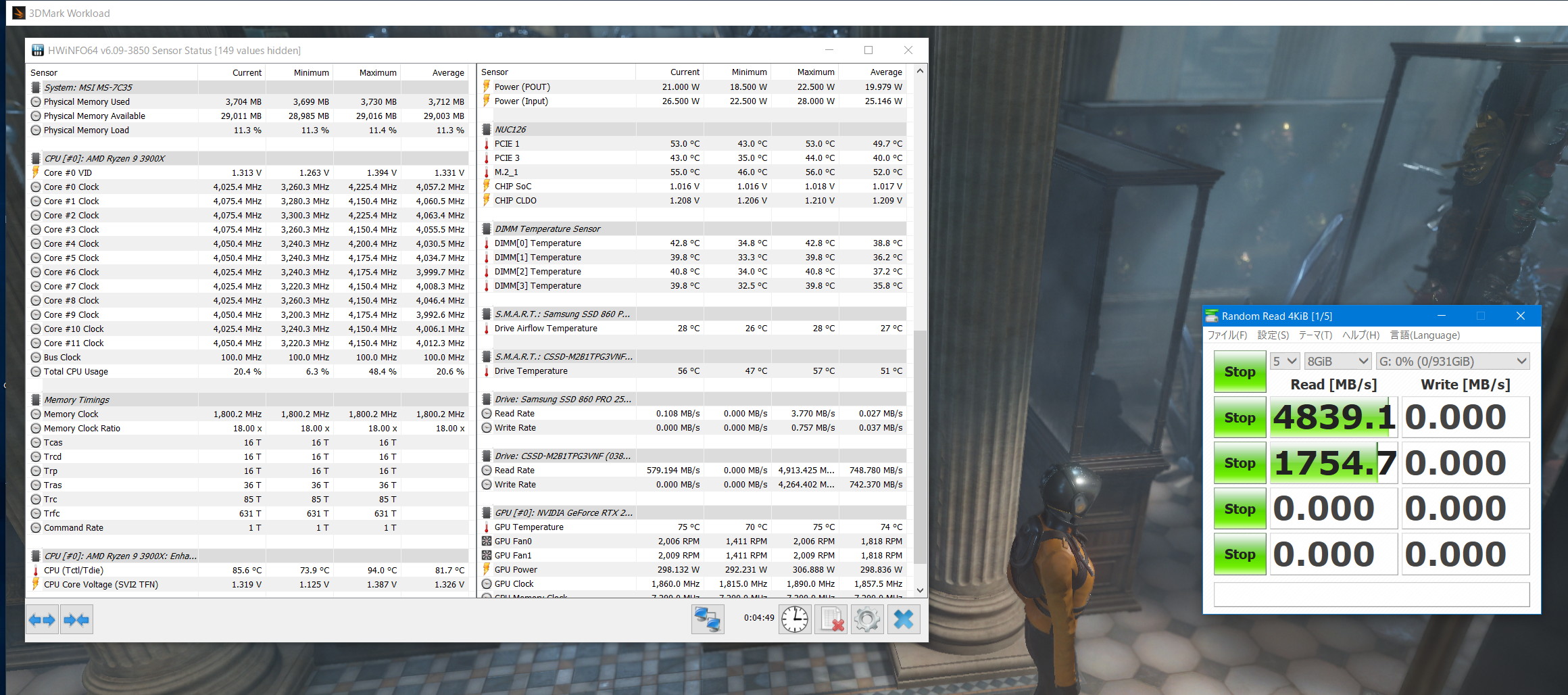Click the Total CPU Usage circle icon
Viewport: 1568px width, 695px height.
point(36,371)
